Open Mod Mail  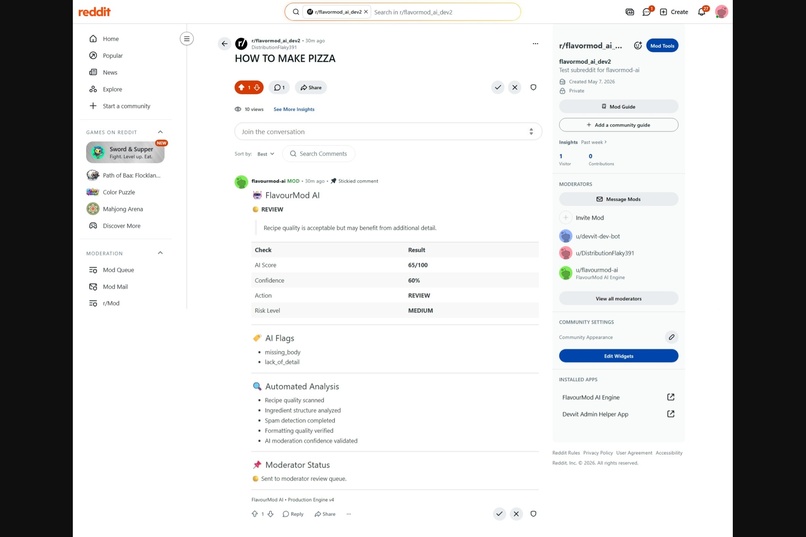click(x=115, y=287)
